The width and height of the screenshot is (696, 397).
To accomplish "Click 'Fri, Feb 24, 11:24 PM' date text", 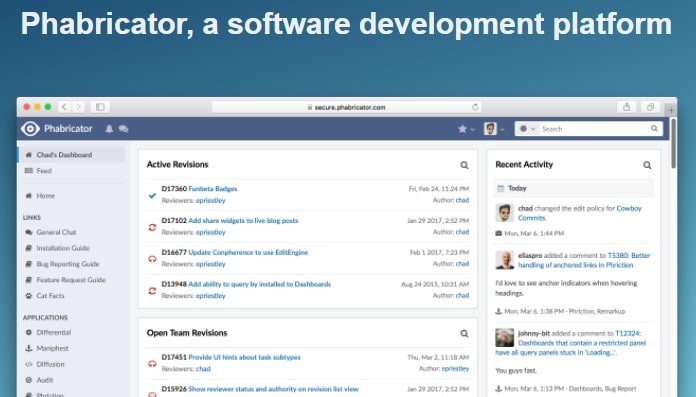I will [439, 189].
